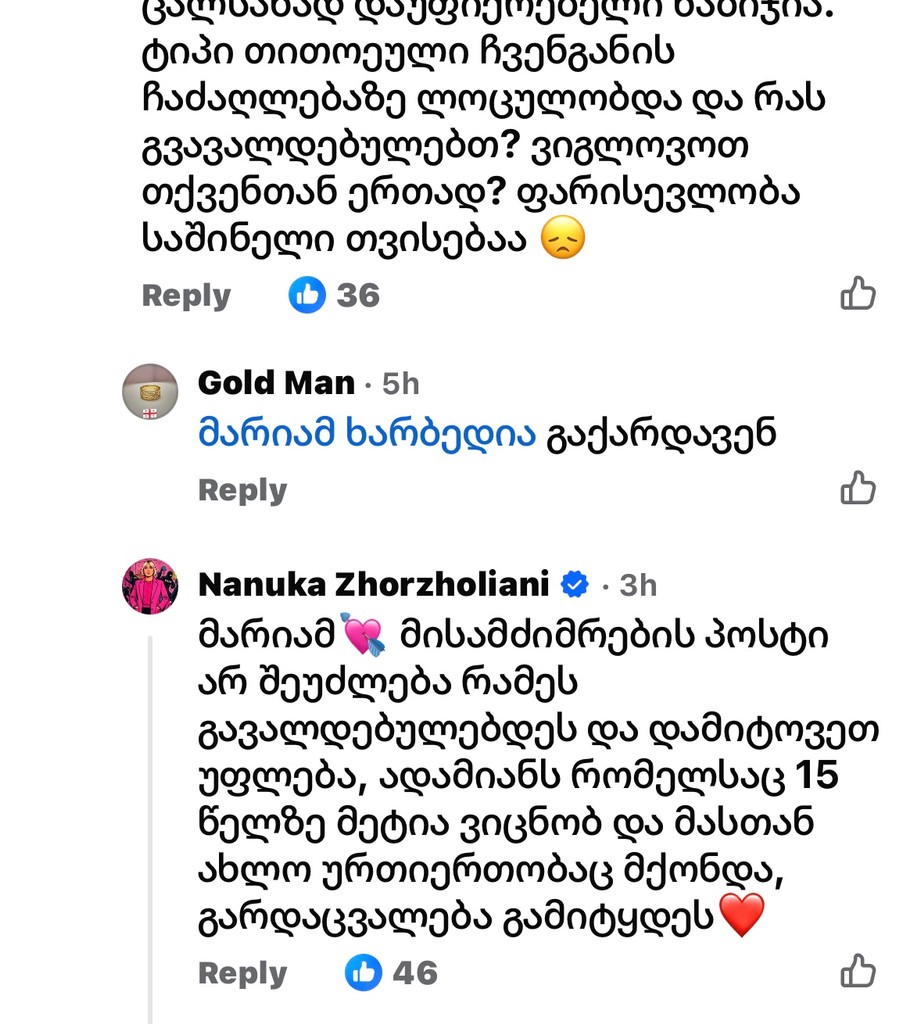Image resolution: width=915 pixels, height=1024 pixels.
Task: Reply to Gold Man's comment
Action: tap(242, 490)
